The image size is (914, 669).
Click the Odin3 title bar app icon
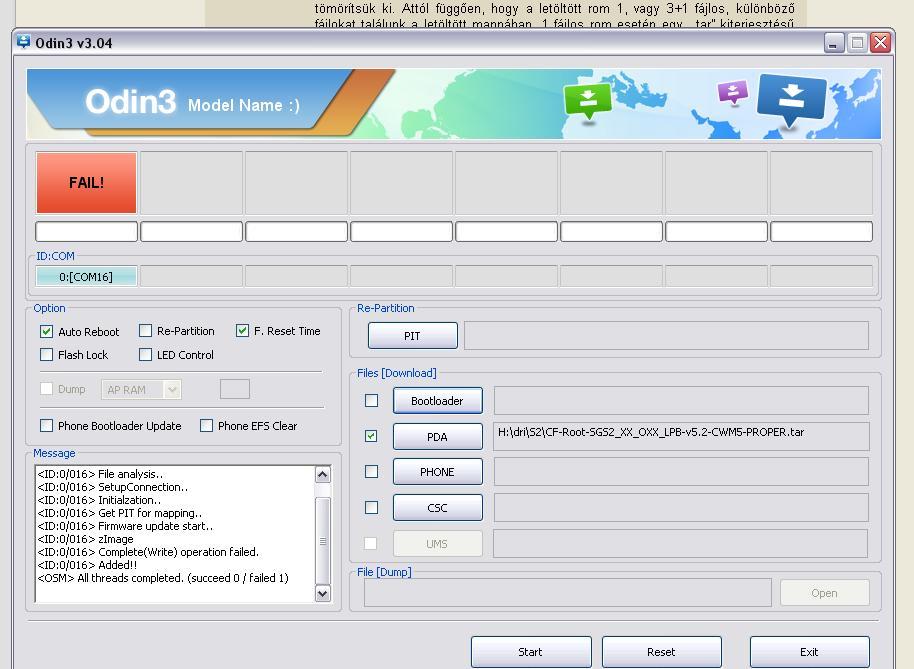pyautogui.click(x=23, y=43)
